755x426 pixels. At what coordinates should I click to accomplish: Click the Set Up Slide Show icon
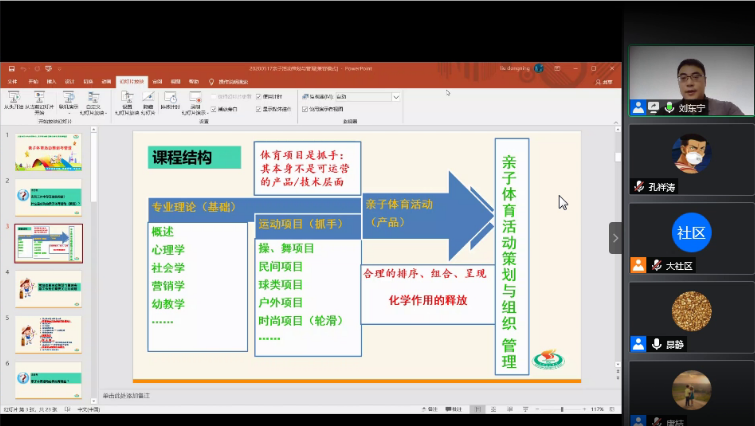pyautogui.click(x=127, y=98)
